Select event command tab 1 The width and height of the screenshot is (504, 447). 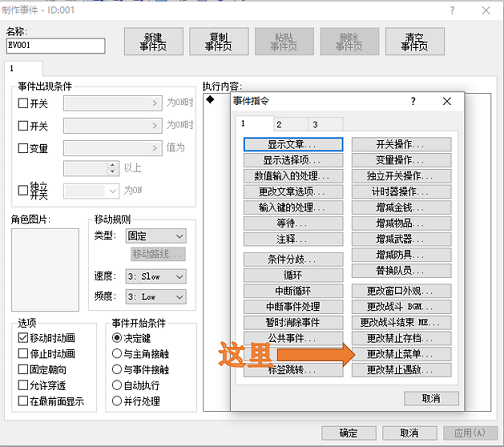point(255,124)
